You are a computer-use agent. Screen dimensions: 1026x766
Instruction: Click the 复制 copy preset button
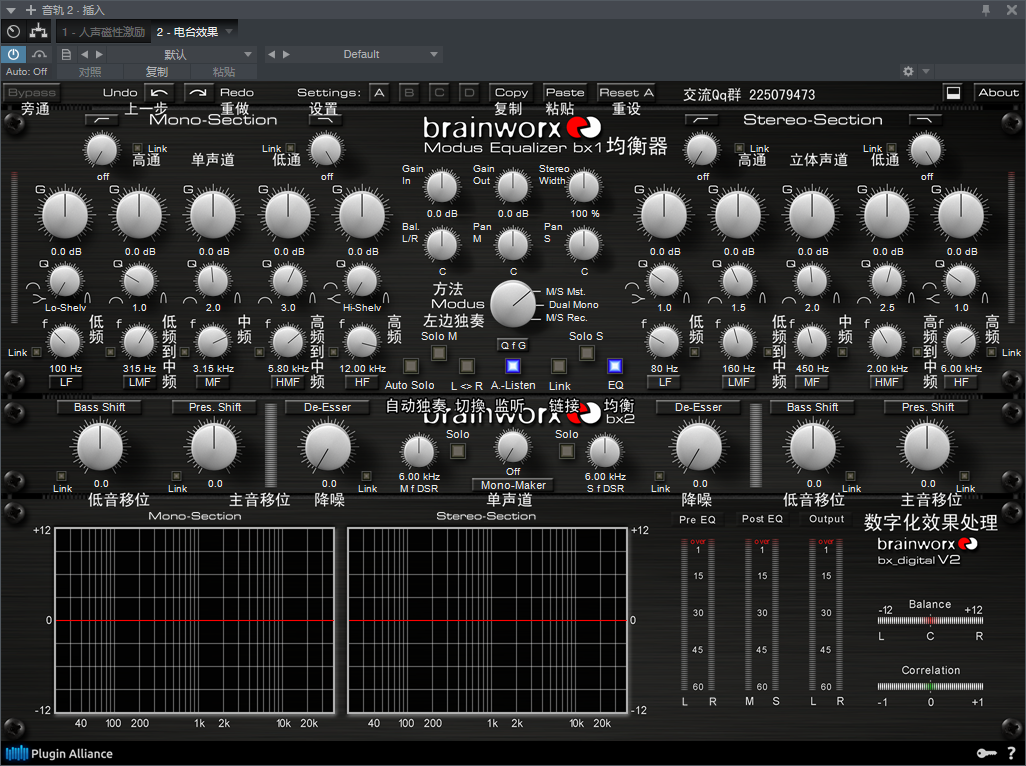pyautogui.click(x=157, y=72)
